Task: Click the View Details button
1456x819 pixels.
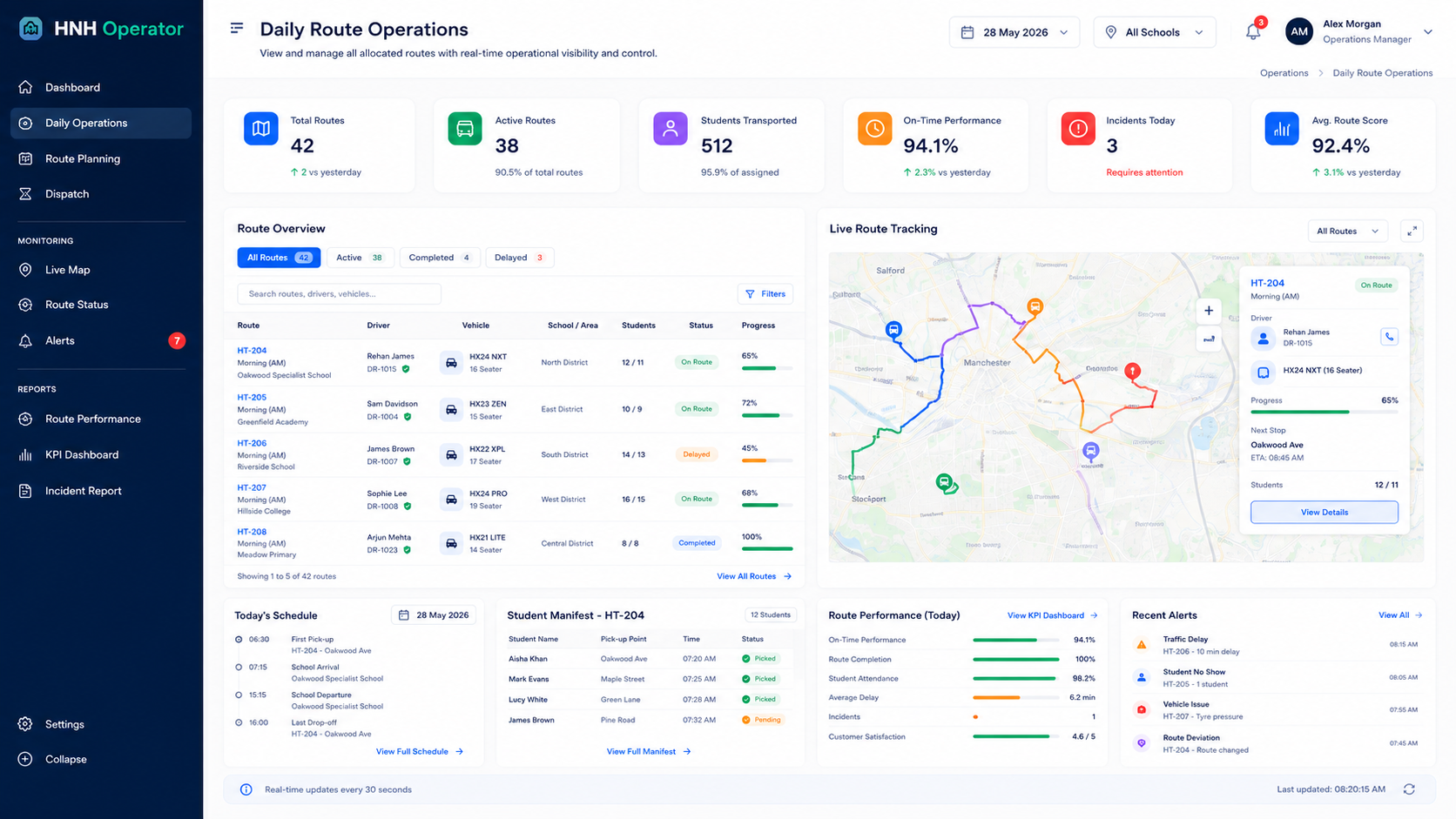Action: coord(1325,512)
